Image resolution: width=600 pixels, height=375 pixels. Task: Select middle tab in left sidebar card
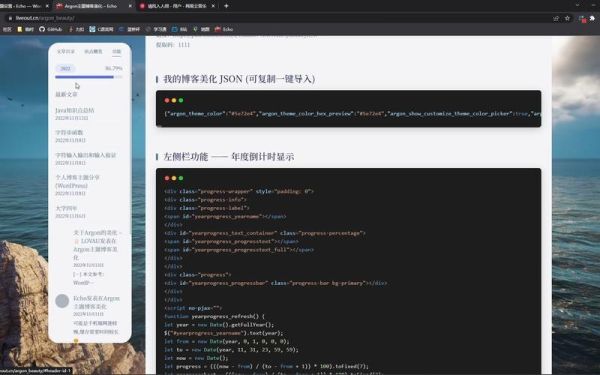[x=93, y=51]
